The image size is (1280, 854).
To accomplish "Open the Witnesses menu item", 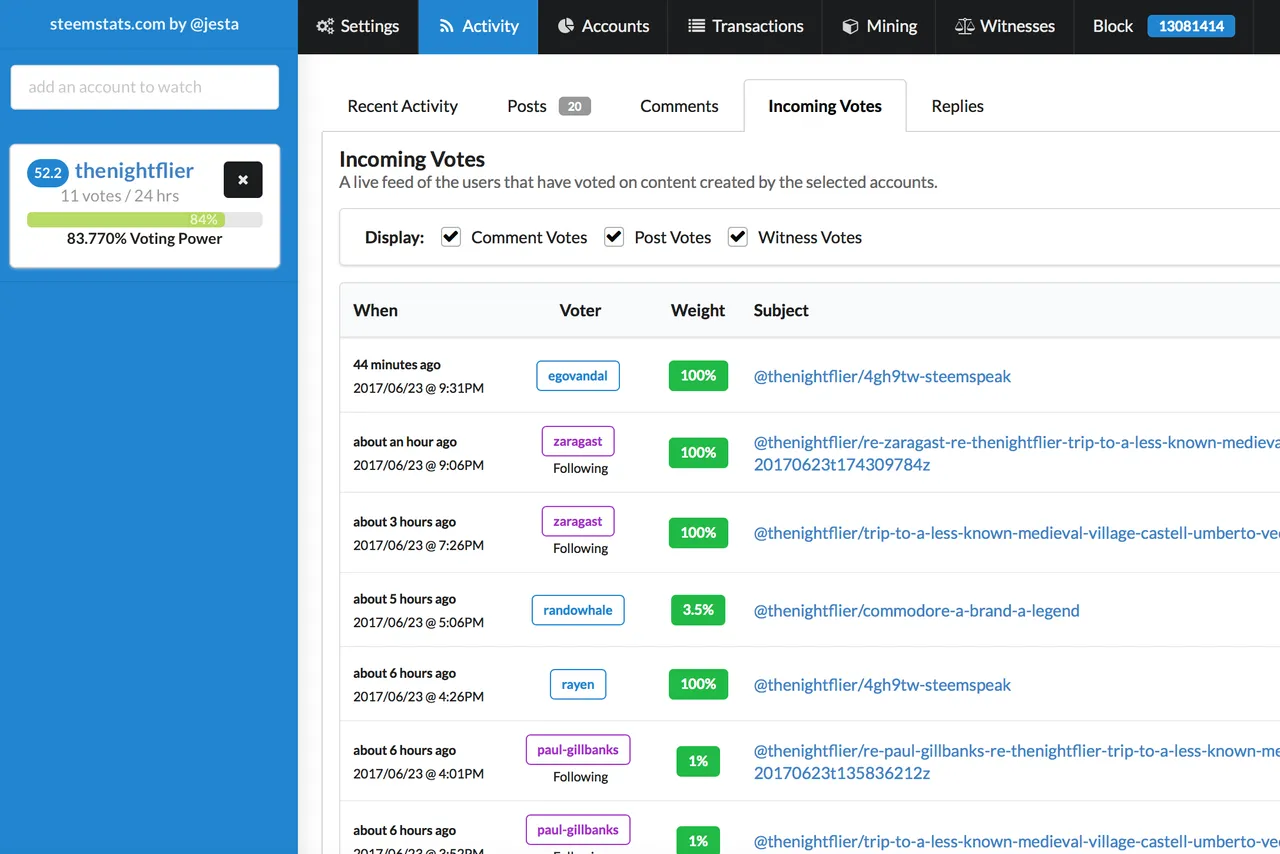I will tap(1005, 27).
